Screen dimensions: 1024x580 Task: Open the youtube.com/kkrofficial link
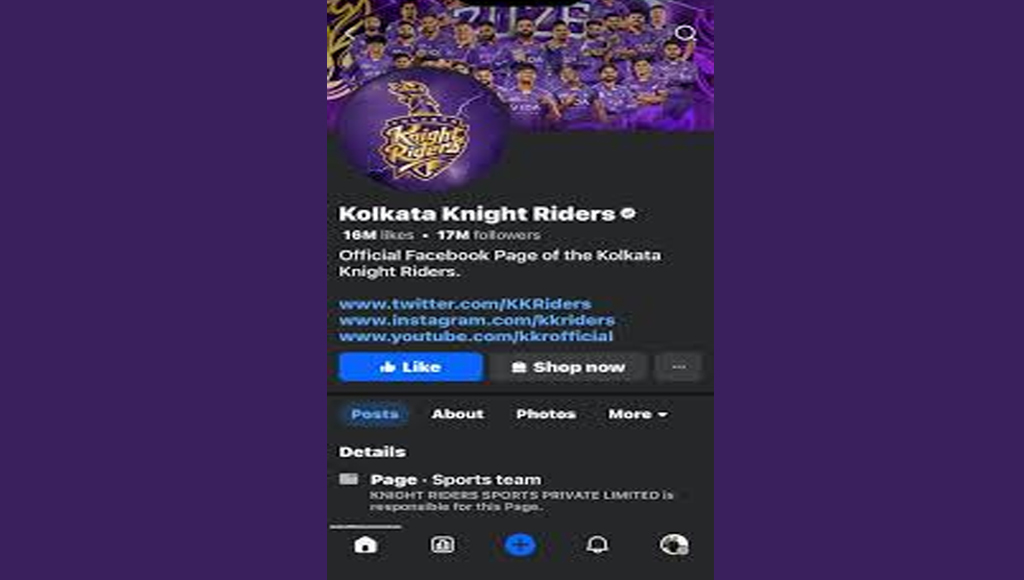pos(475,336)
